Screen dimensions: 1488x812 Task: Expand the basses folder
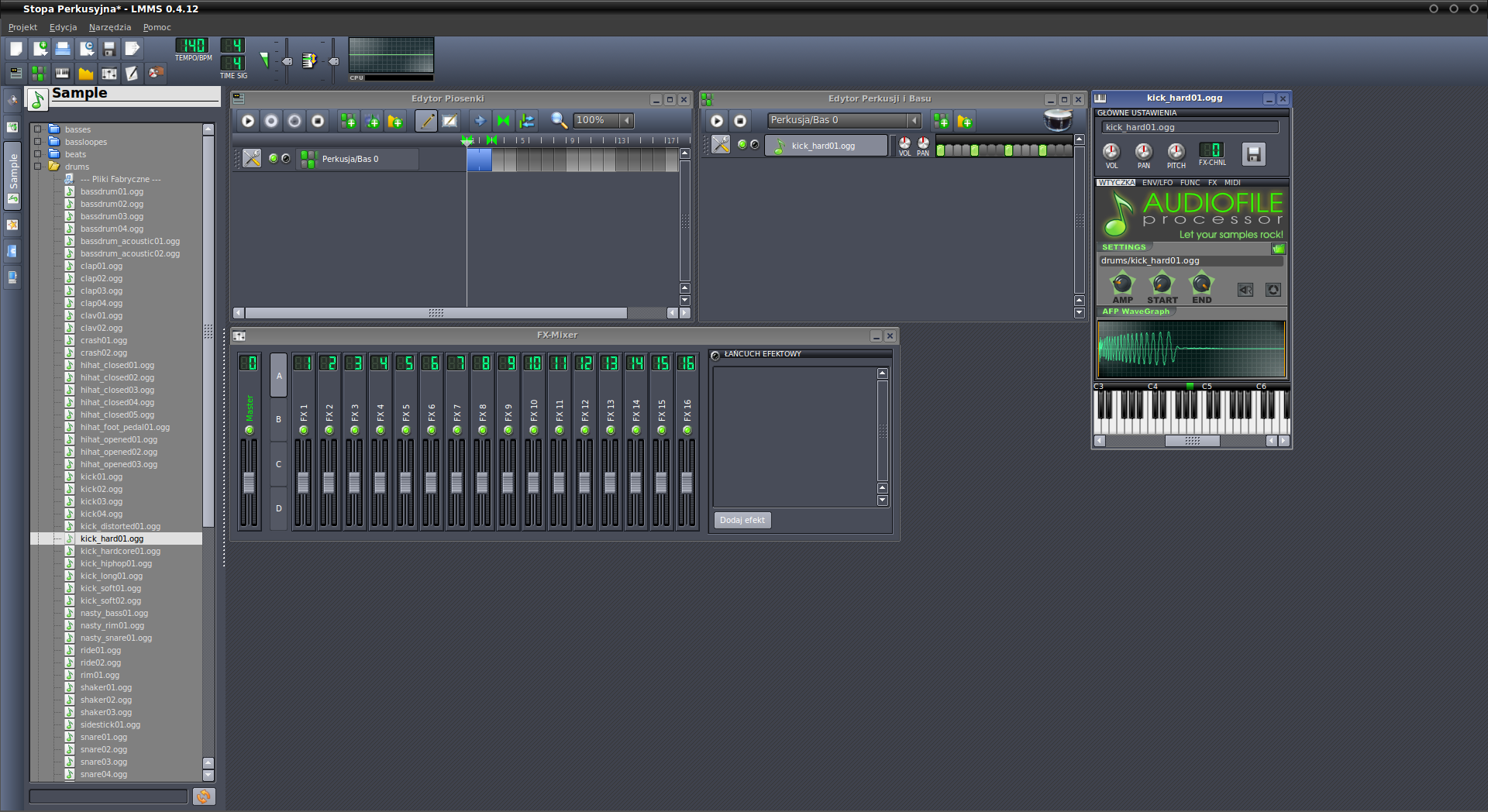(37, 129)
